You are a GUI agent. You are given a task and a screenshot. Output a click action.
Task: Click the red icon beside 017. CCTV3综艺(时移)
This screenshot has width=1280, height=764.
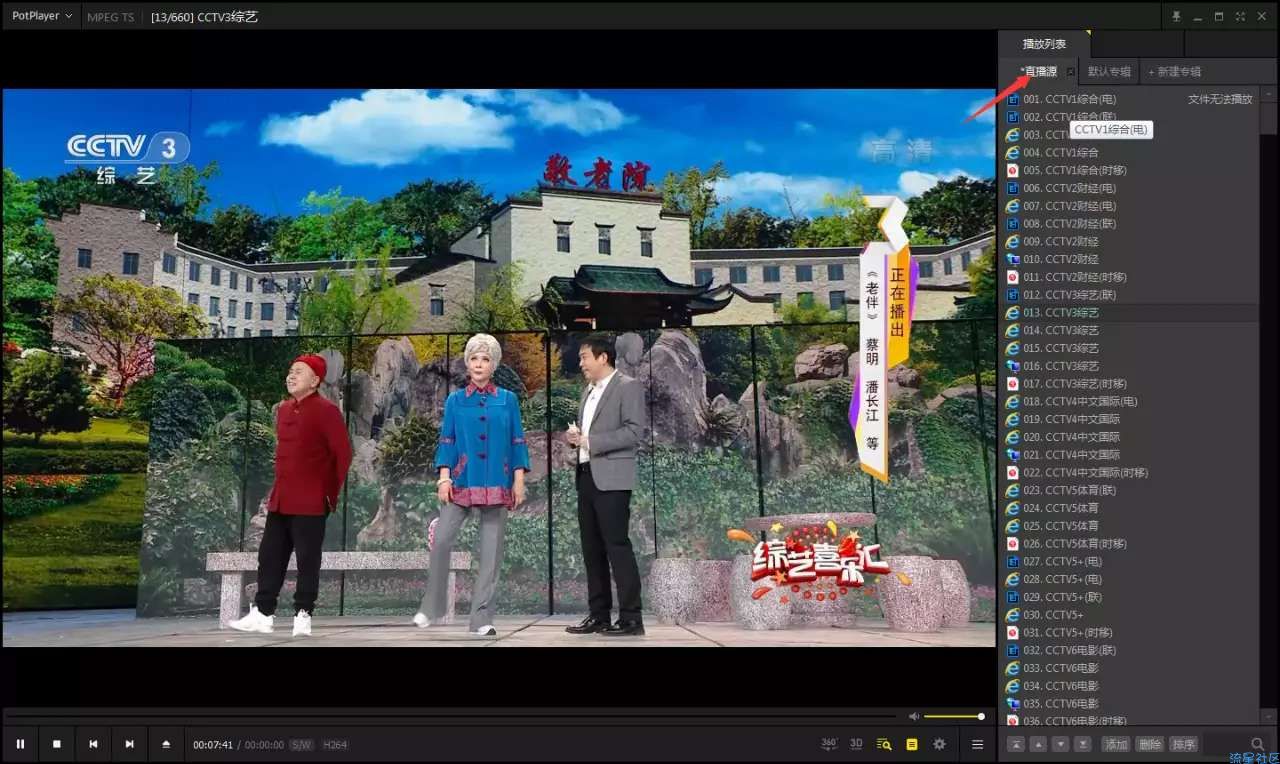1012,384
